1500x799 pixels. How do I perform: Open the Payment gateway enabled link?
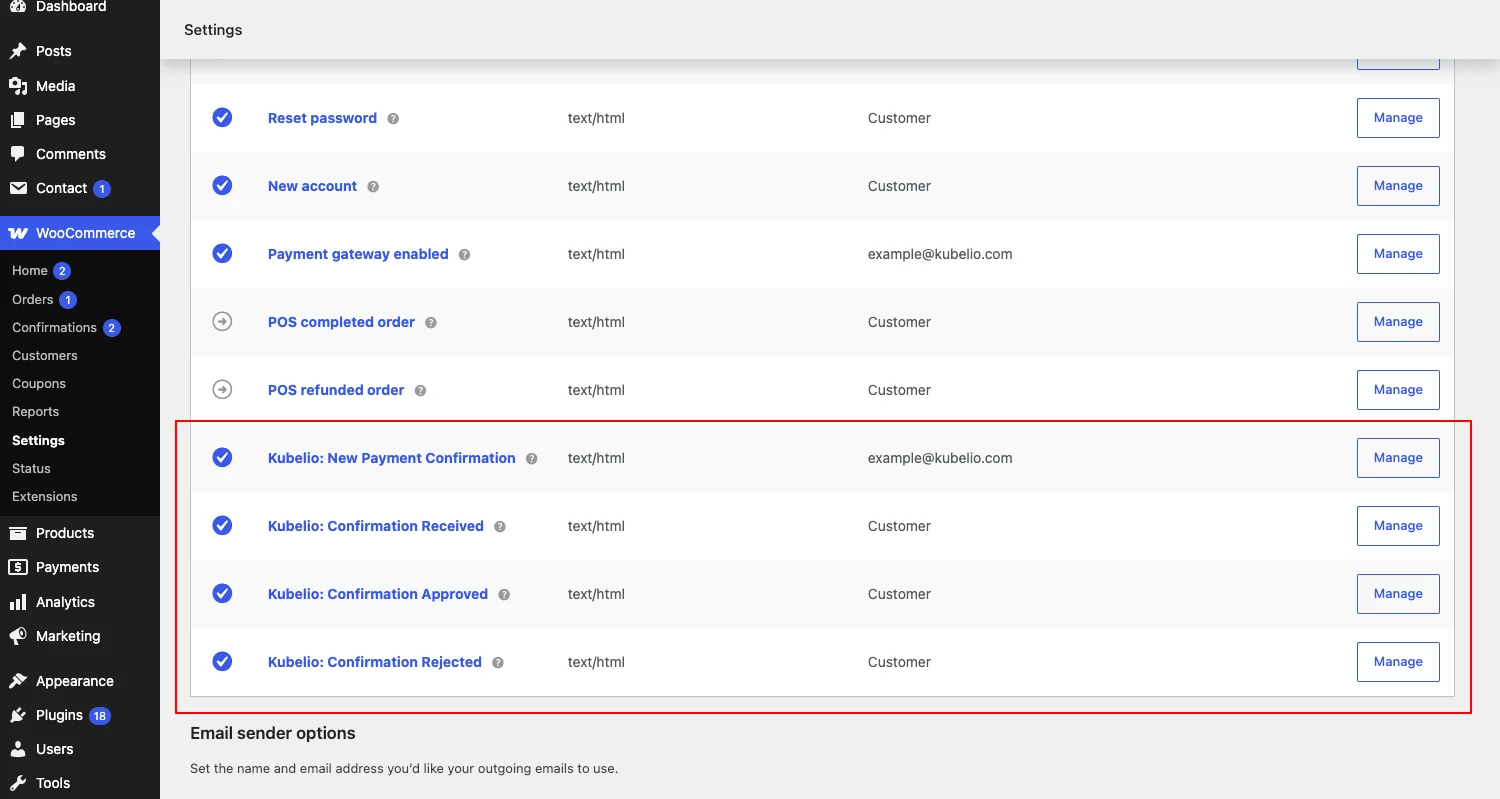(358, 254)
